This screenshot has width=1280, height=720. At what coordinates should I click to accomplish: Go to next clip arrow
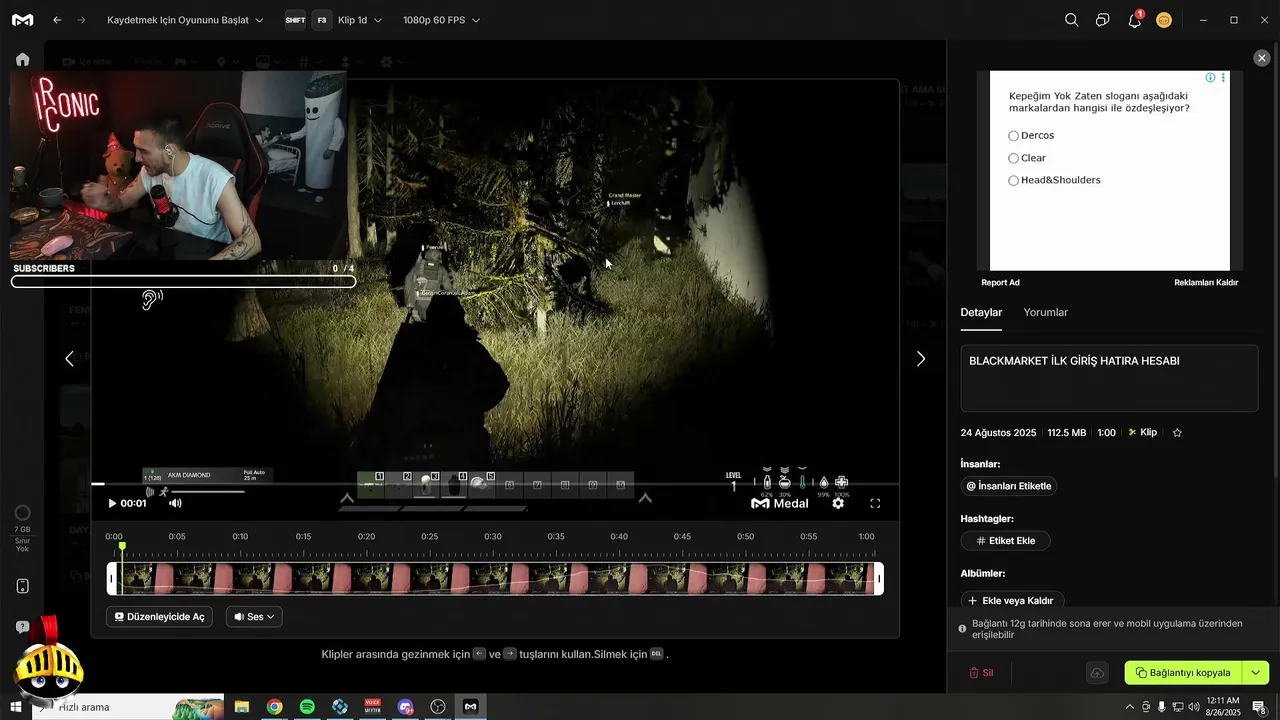[921, 359]
